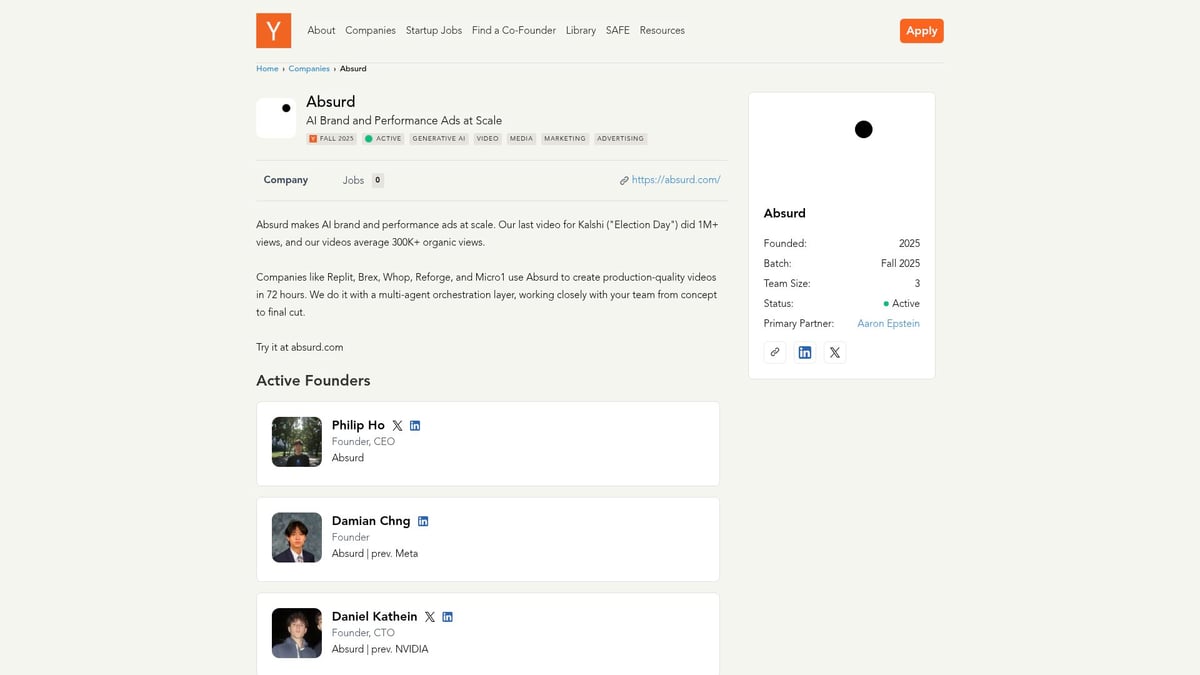Click the Founded value 2025
Image resolution: width=1200 pixels, height=675 pixels.
coord(909,244)
